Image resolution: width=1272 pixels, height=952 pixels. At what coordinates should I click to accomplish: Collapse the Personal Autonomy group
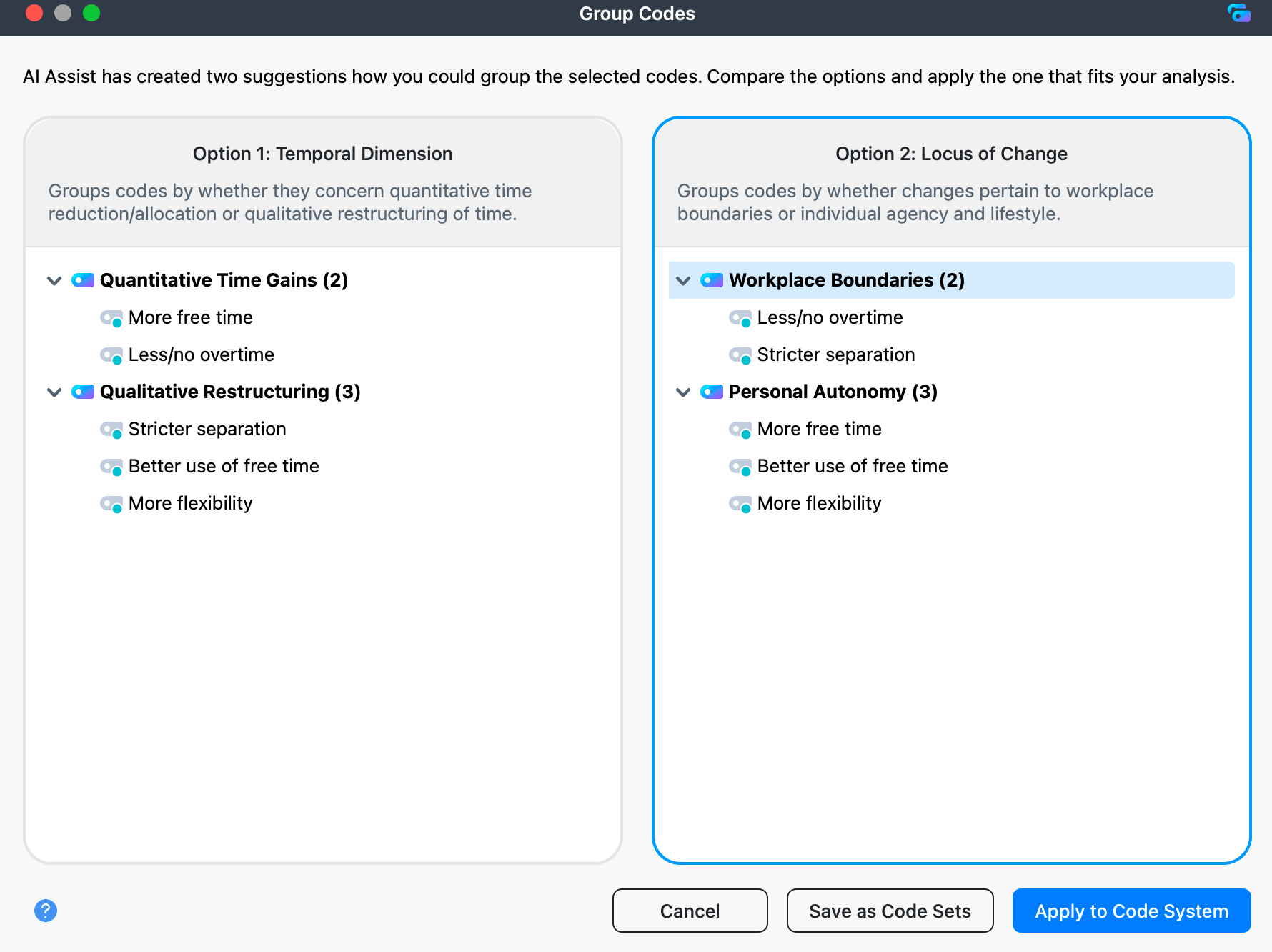coord(683,392)
